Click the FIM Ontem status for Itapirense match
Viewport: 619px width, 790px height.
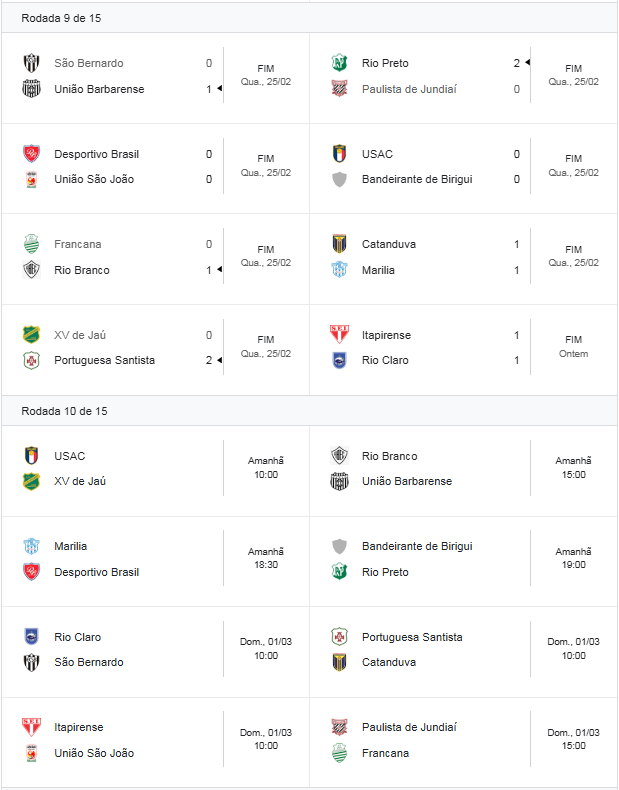tap(573, 347)
